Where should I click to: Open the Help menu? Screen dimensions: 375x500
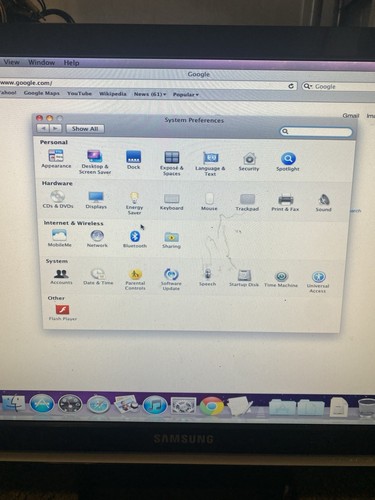click(x=71, y=63)
